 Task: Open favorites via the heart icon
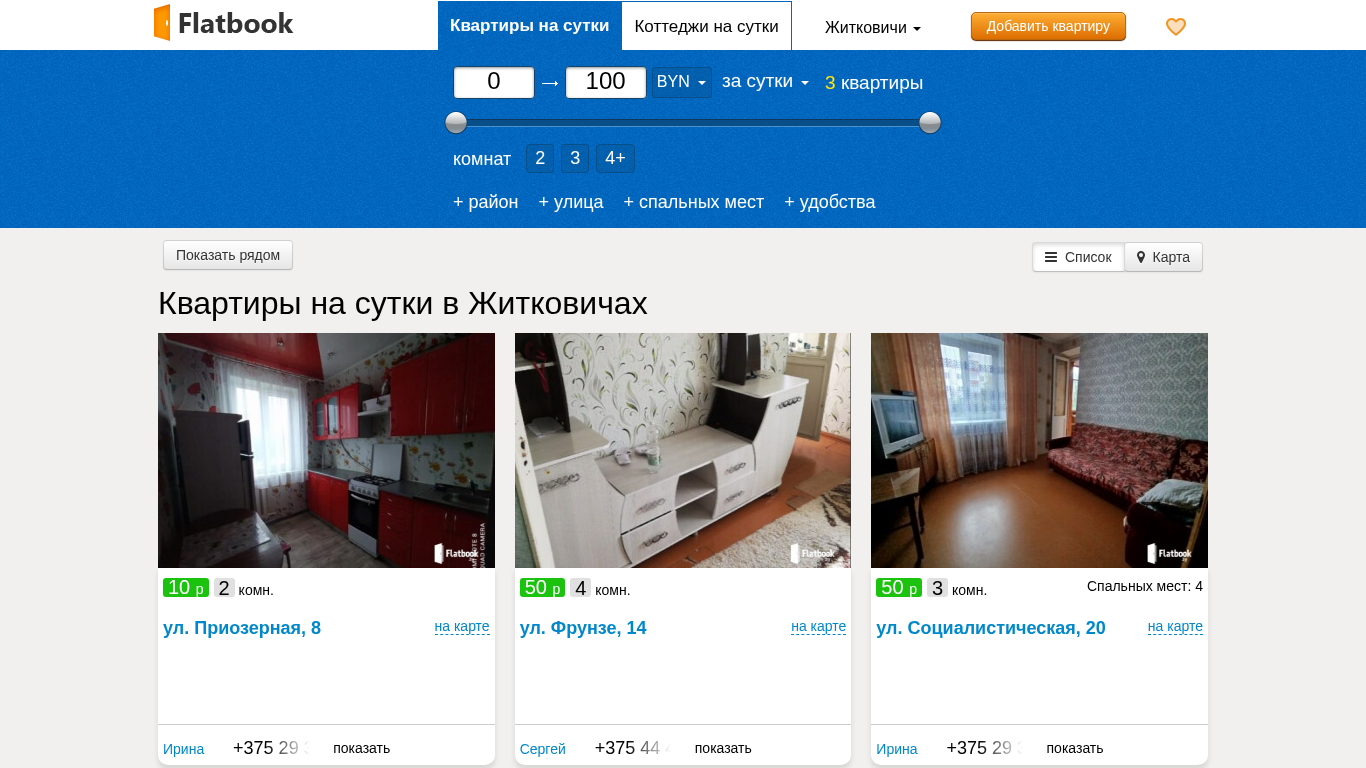pos(1176,27)
